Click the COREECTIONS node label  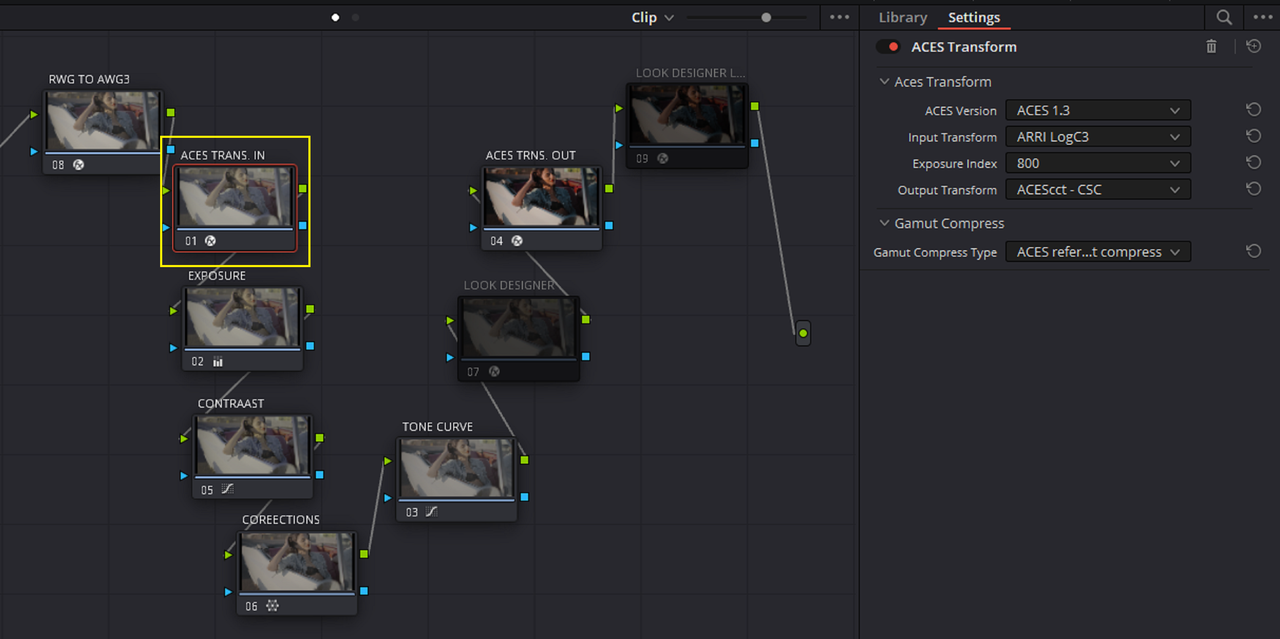[x=281, y=520]
